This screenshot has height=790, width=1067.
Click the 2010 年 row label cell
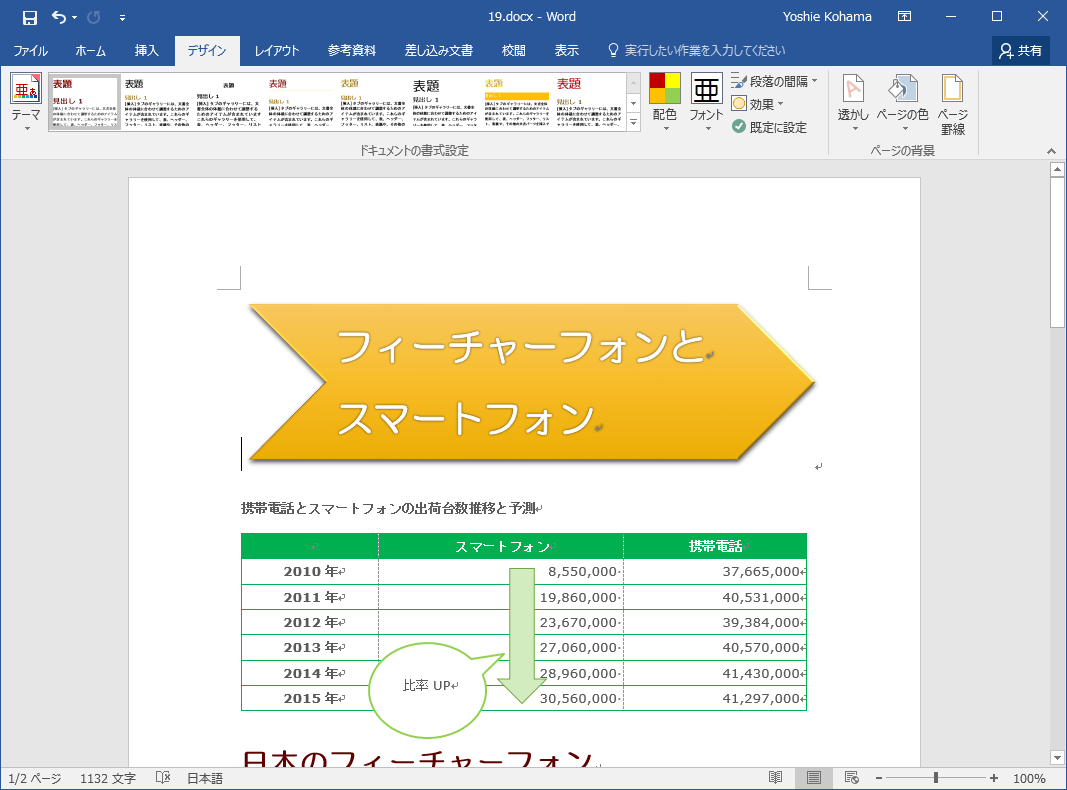(310, 572)
